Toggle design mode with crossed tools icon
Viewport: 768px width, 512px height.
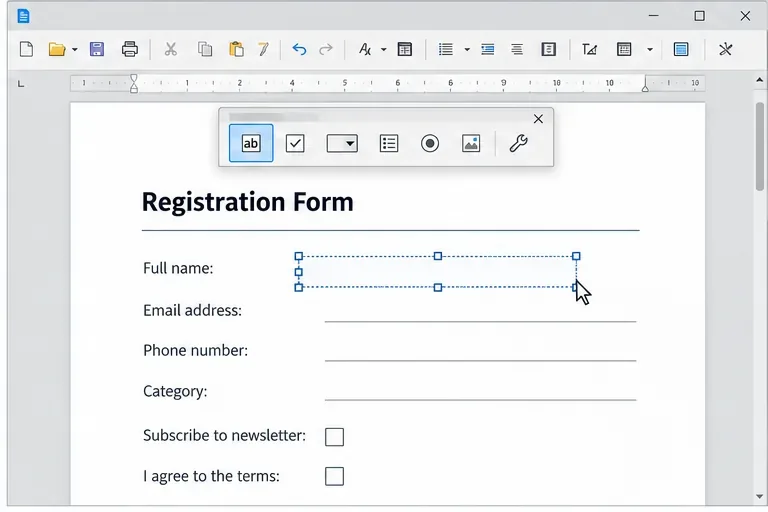725,49
